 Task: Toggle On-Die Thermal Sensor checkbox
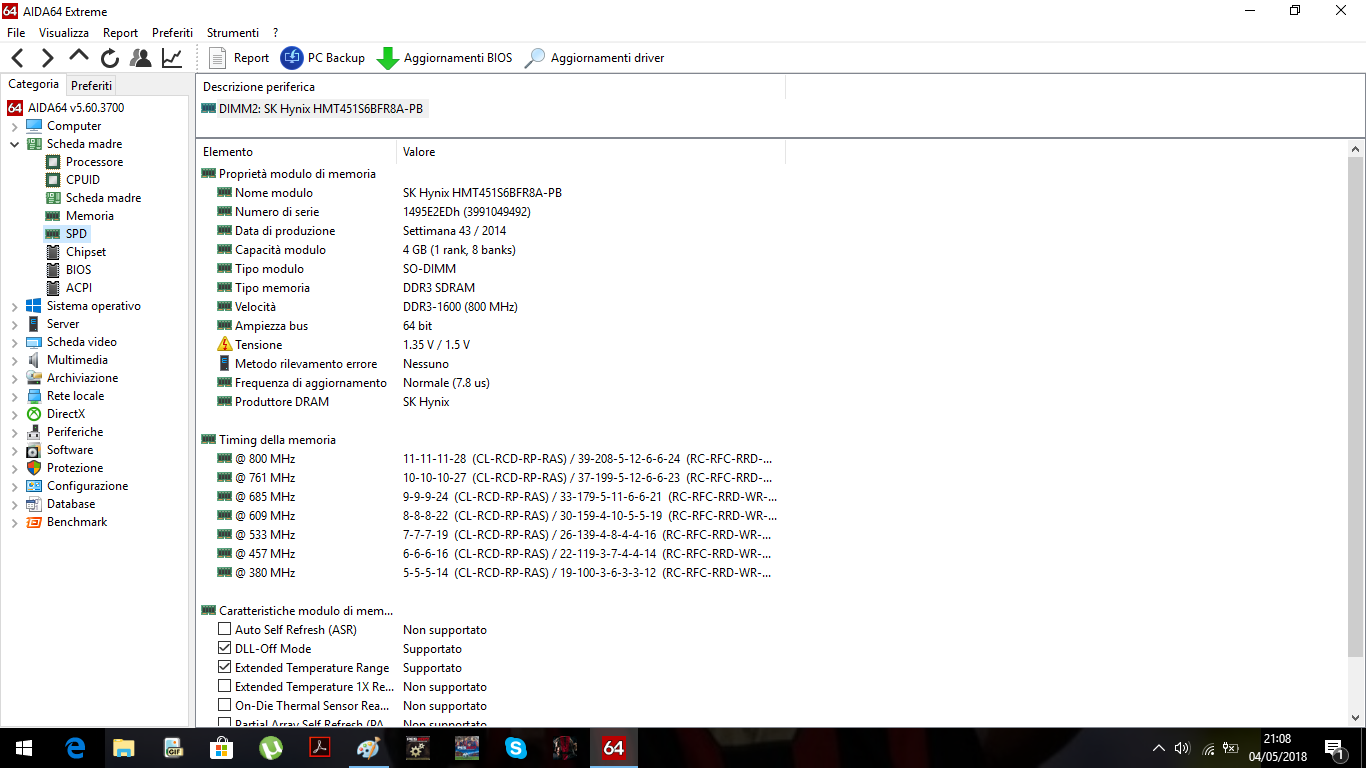point(224,706)
